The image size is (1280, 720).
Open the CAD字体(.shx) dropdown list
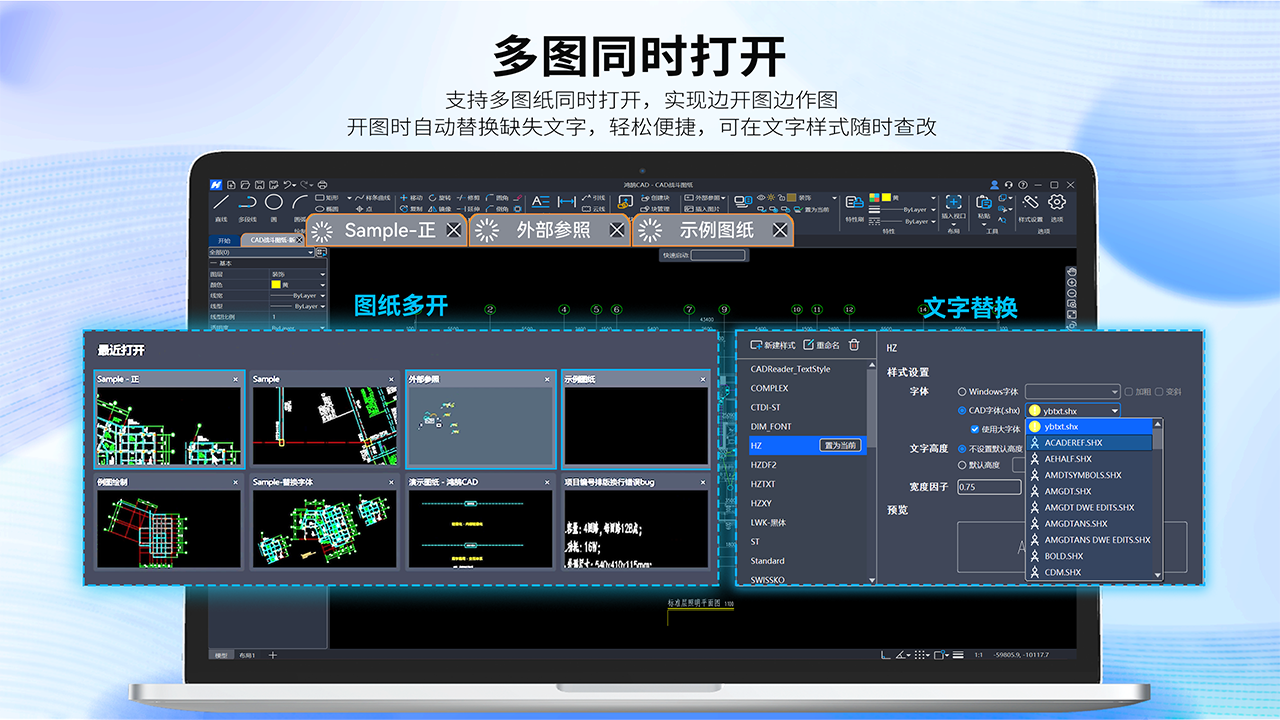[1114, 410]
